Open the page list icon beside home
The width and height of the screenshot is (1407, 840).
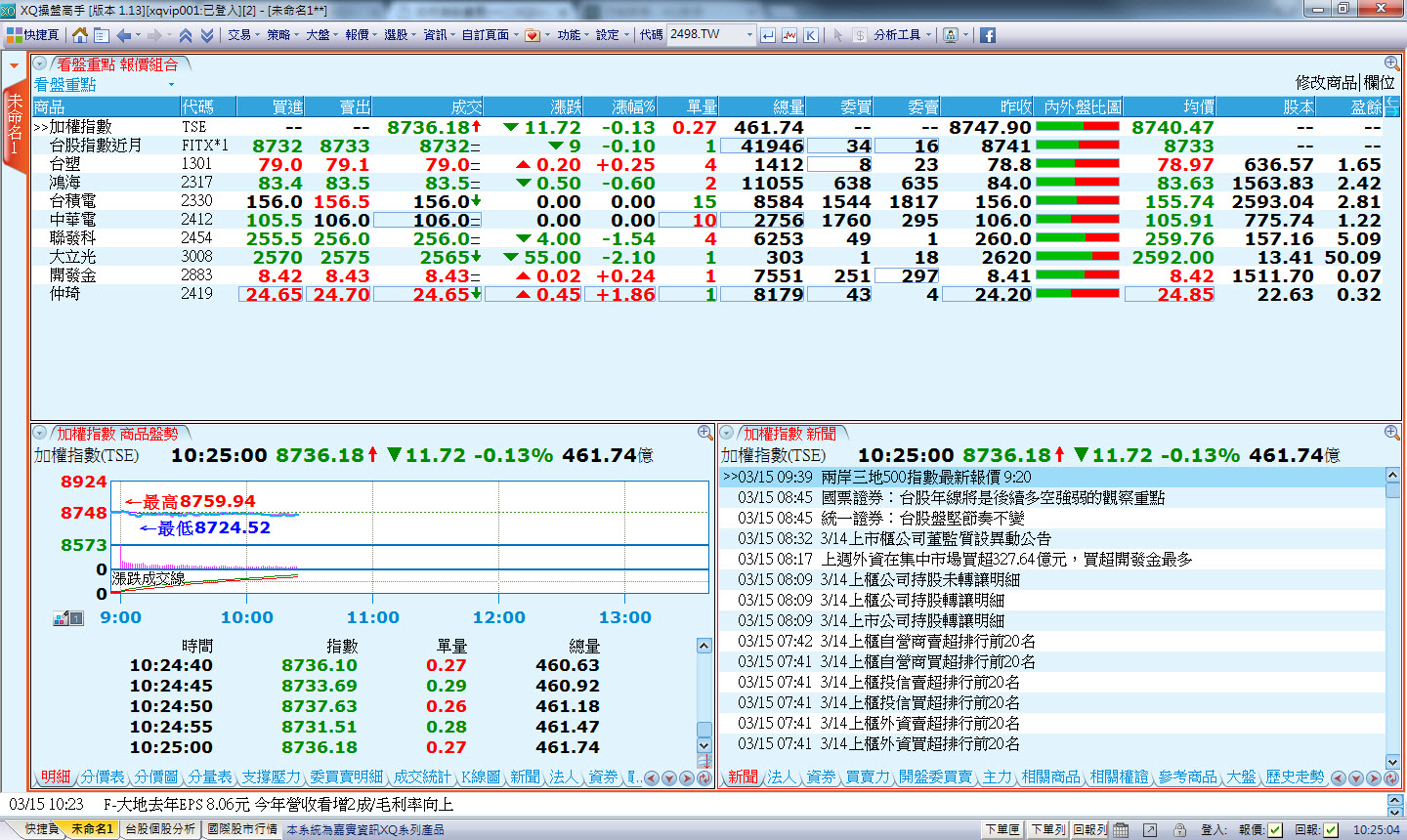pos(101,35)
